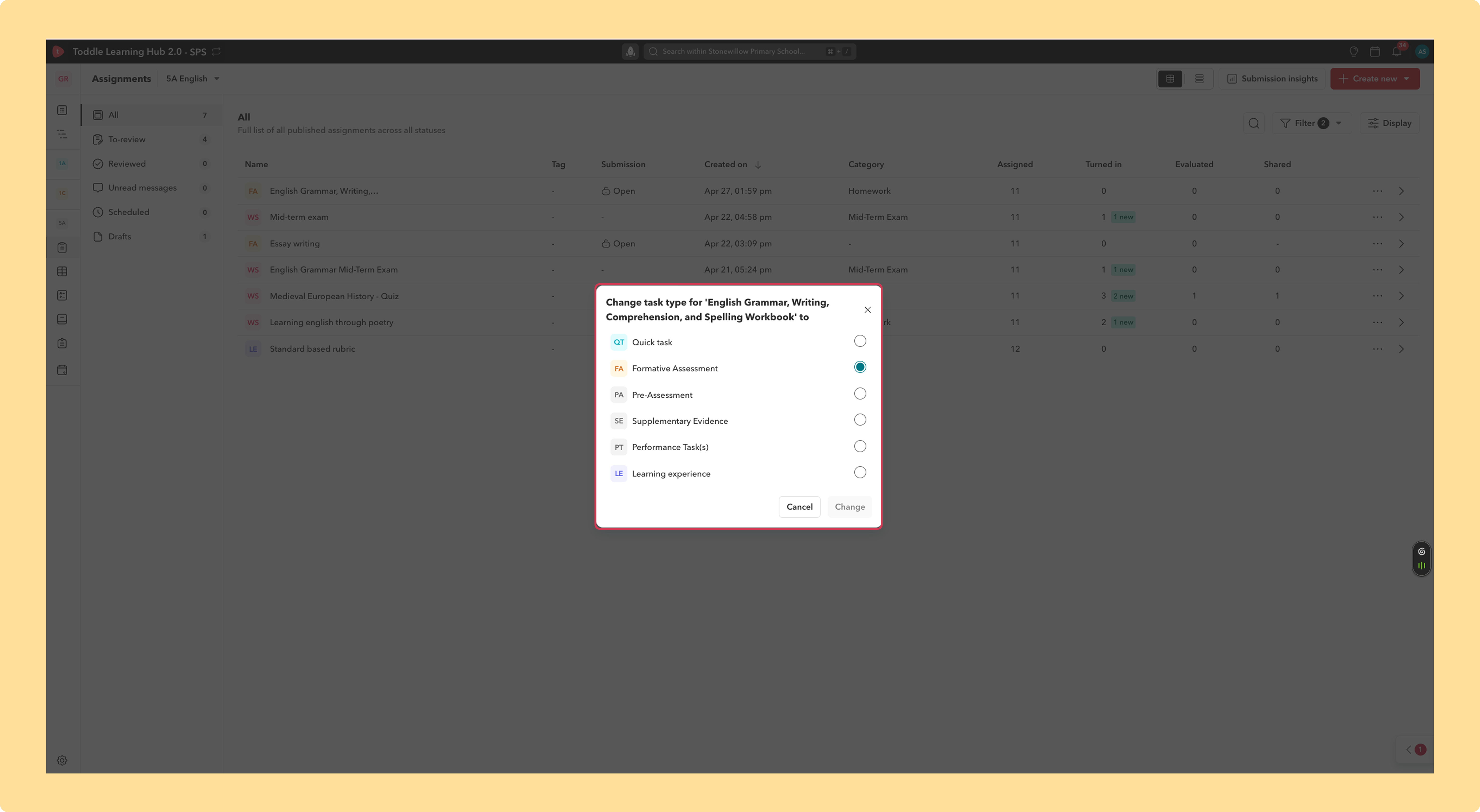This screenshot has height=812, width=1480.
Task: Click the Cancel button
Action: tap(799, 506)
